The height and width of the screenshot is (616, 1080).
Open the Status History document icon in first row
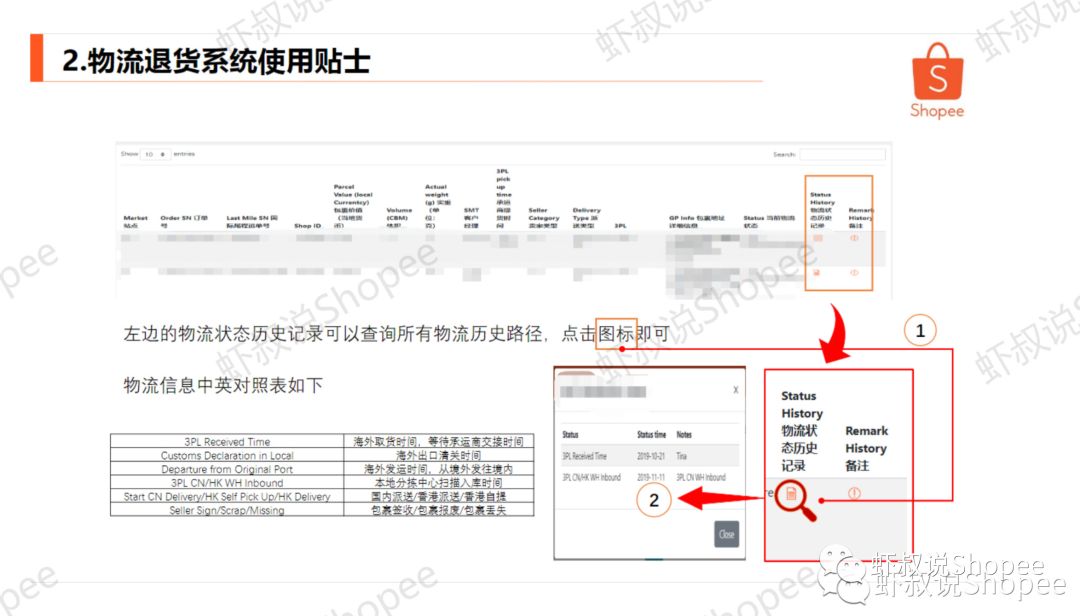pos(816,237)
